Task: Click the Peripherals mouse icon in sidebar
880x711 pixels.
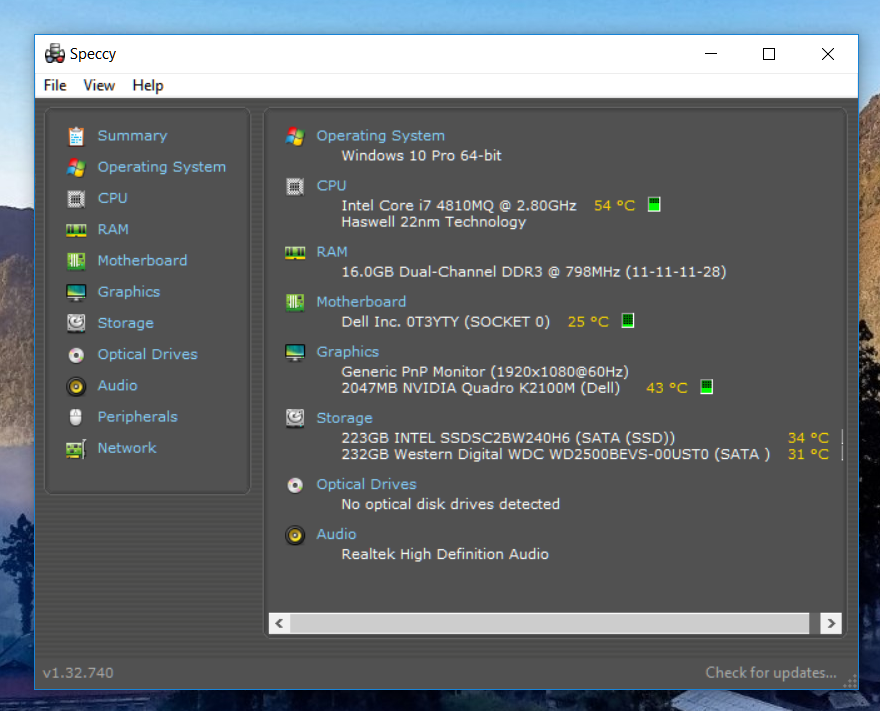Action: pos(76,417)
